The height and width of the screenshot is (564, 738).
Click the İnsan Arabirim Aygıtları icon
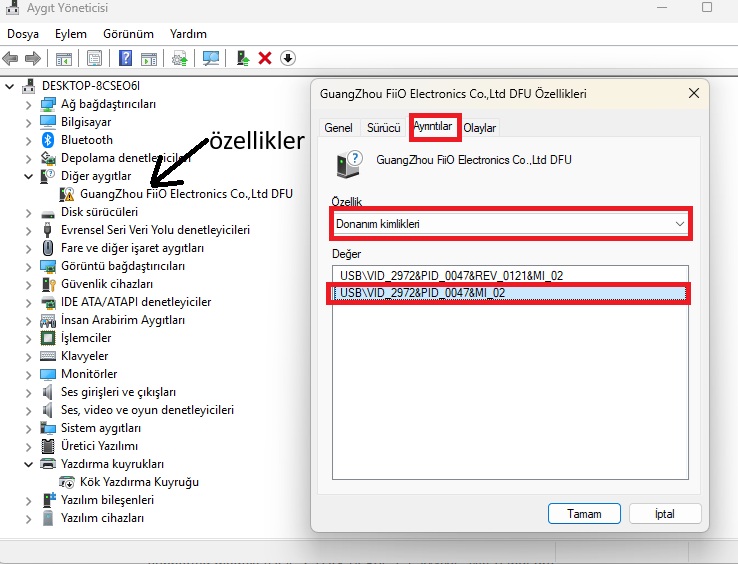click(x=48, y=321)
